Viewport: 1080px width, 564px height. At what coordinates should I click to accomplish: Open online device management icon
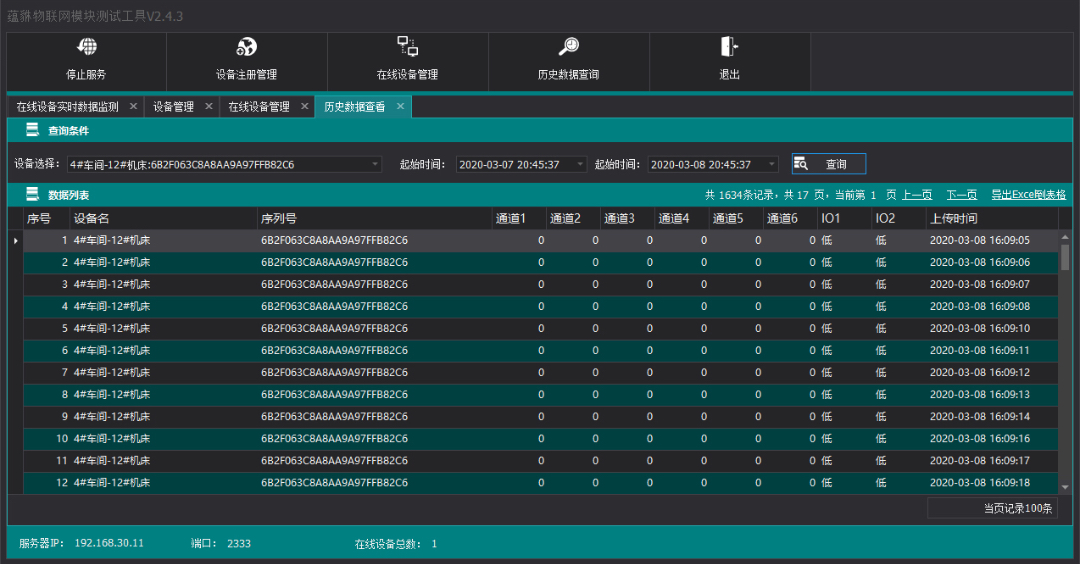pyautogui.click(x=407, y=46)
